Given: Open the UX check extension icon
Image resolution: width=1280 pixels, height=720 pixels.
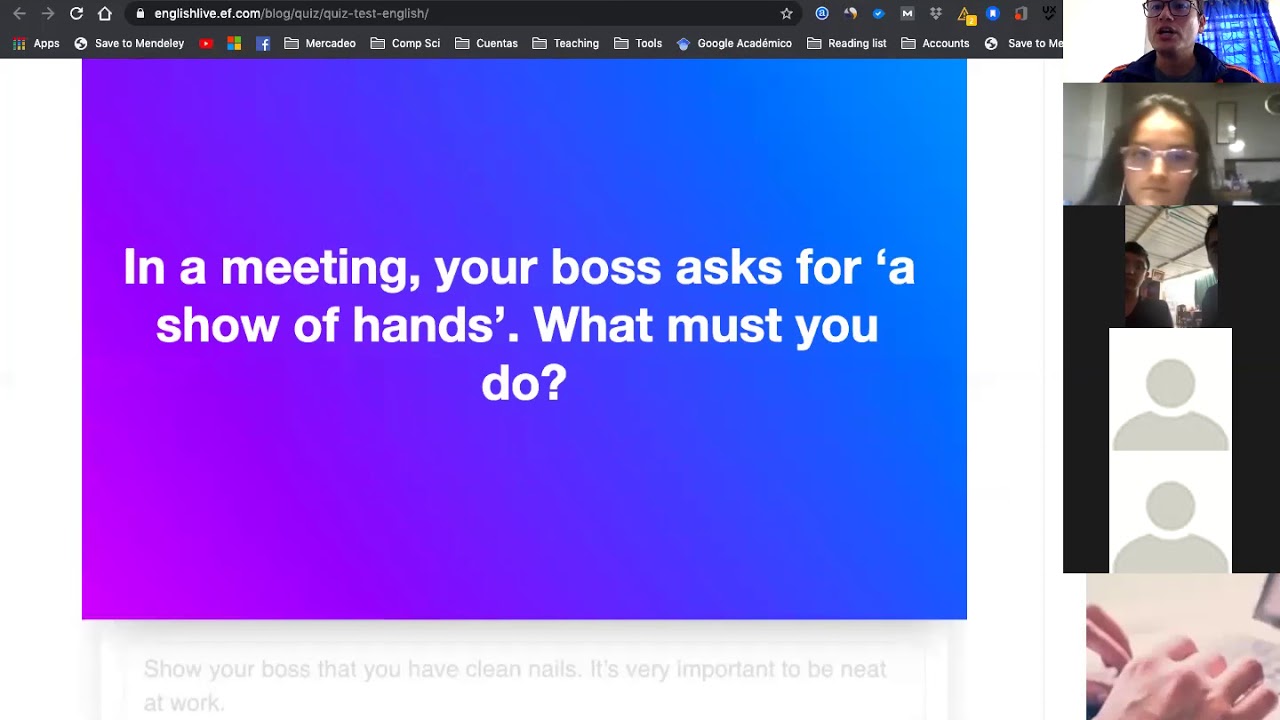Looking at the screenshot, I should pos(1049,14).
